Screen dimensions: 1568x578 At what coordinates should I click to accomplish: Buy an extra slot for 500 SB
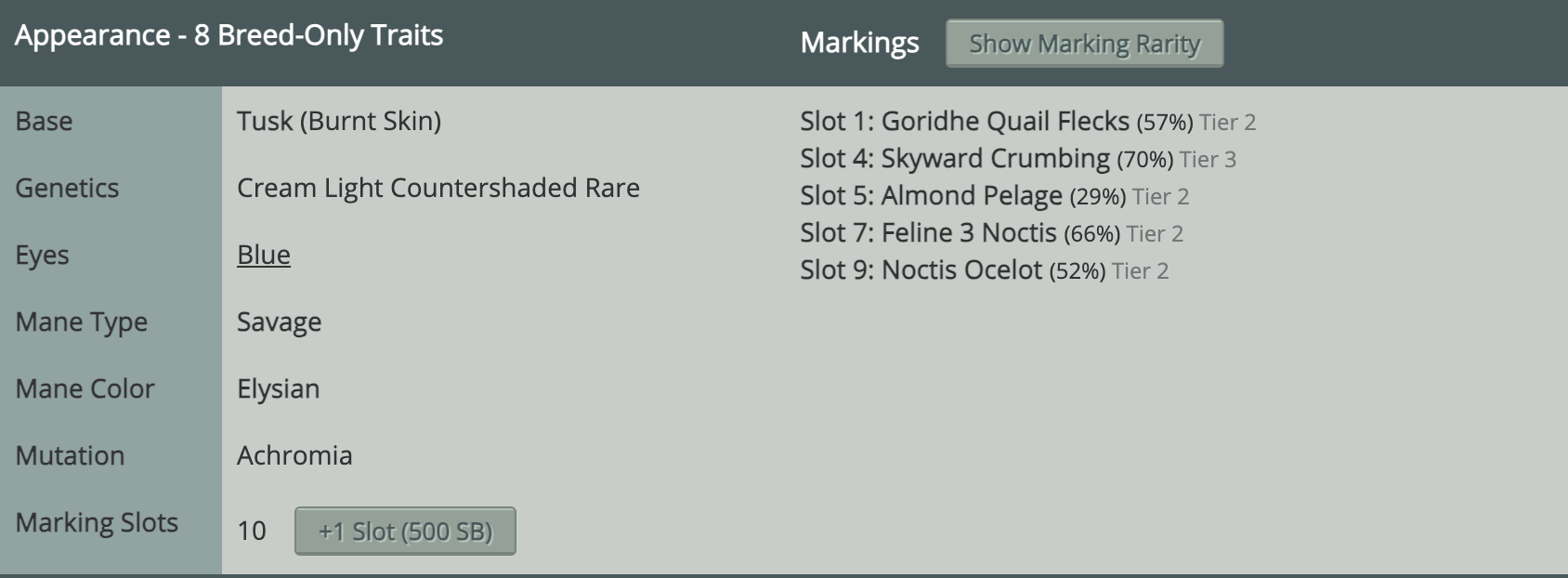point(405,531)
